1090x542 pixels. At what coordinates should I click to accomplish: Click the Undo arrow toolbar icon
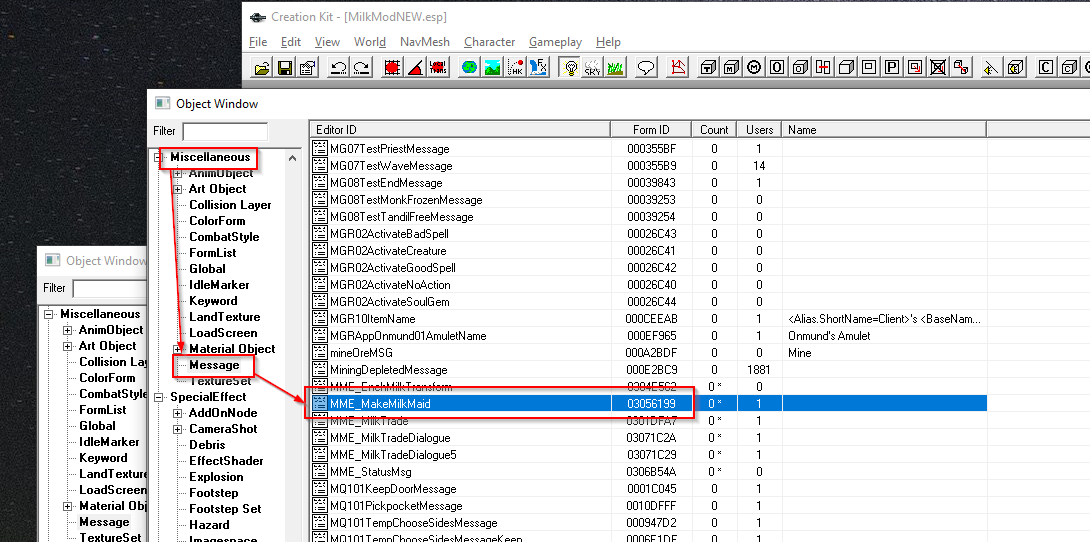coord(338,68)
